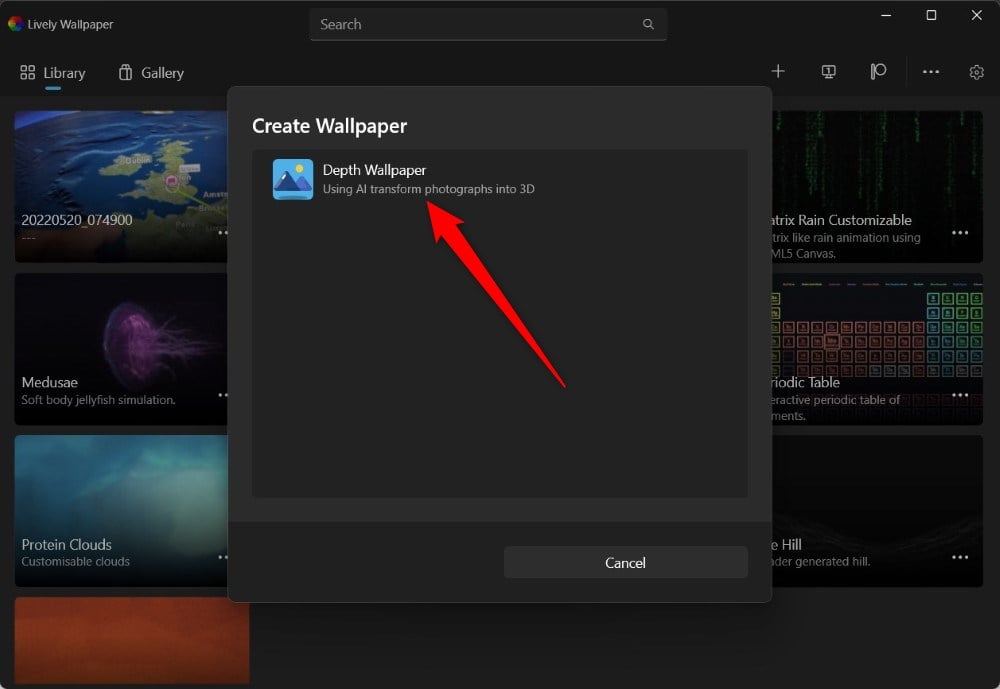Select the orange wallpaper thumbnail at bottom
This screenshot has width=1000, height=689.
pos(132,641)
